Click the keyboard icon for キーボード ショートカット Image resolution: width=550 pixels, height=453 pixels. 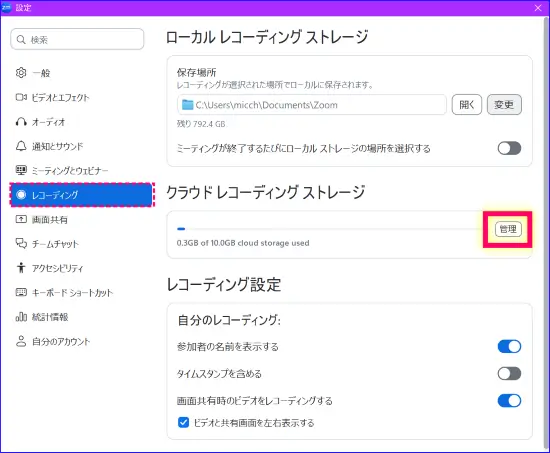pos(21,292)
